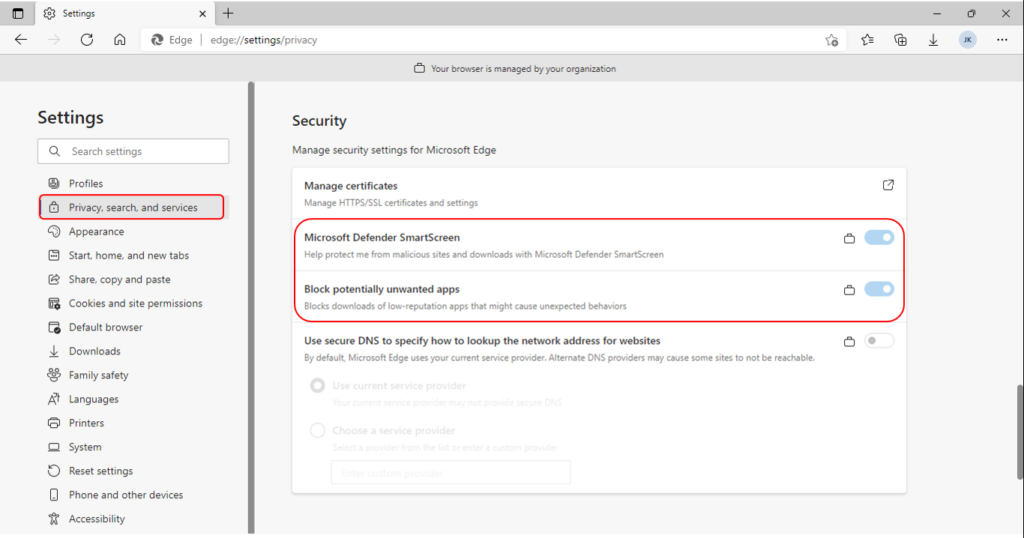
Task: Go back with the Back arrow
Action: (x=21, y=40)
